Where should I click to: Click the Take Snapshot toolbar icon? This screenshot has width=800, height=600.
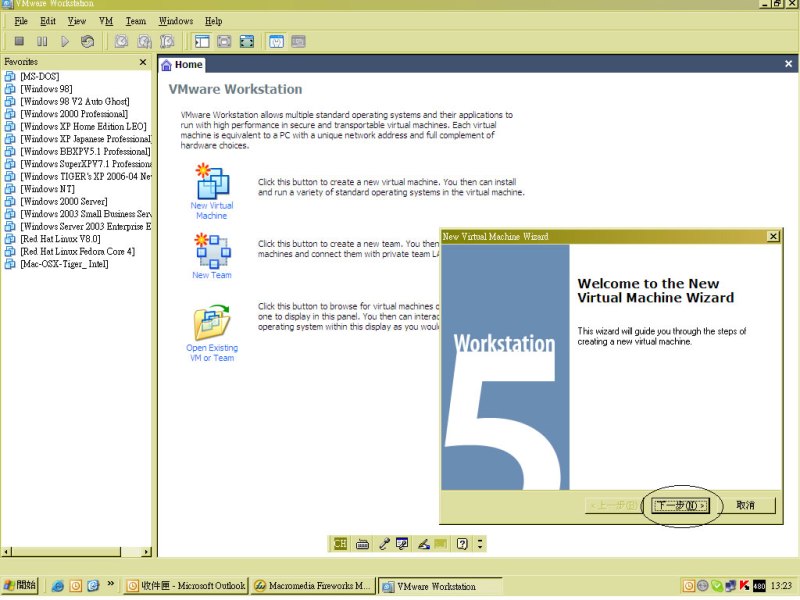[121, 41]
